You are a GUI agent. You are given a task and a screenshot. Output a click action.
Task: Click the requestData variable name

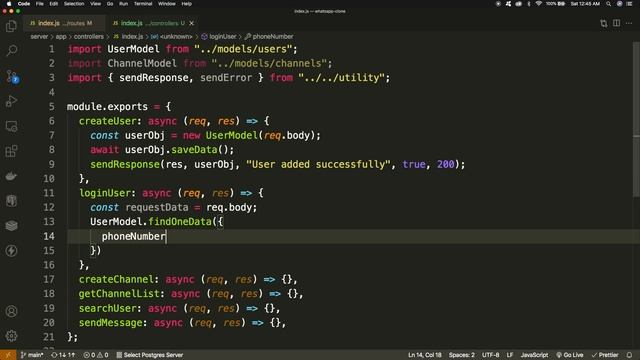tap(157, 208)
